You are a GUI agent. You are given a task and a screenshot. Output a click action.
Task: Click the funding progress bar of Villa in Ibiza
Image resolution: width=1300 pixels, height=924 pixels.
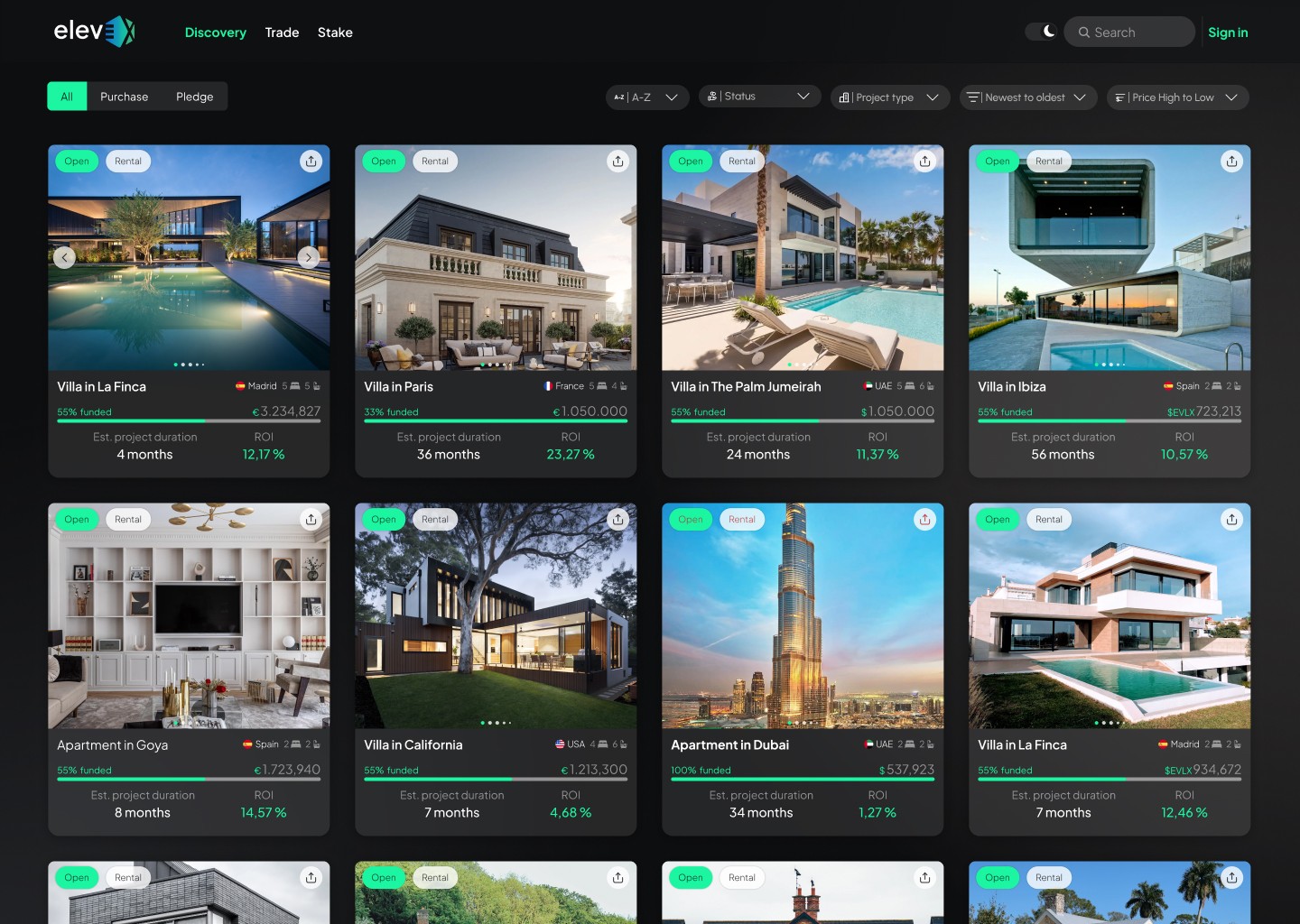tap(1110, 420)
